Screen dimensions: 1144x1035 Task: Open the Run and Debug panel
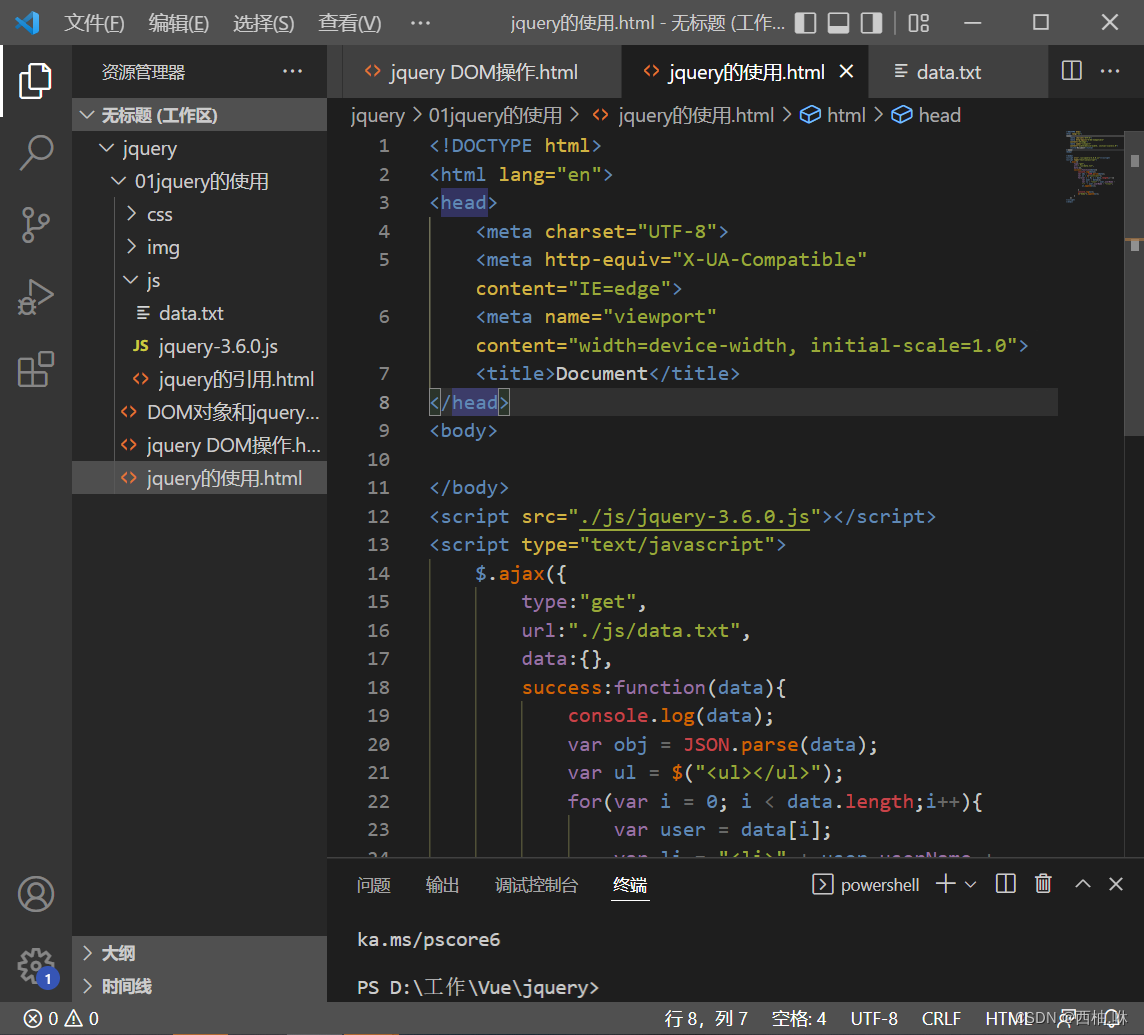36,297
